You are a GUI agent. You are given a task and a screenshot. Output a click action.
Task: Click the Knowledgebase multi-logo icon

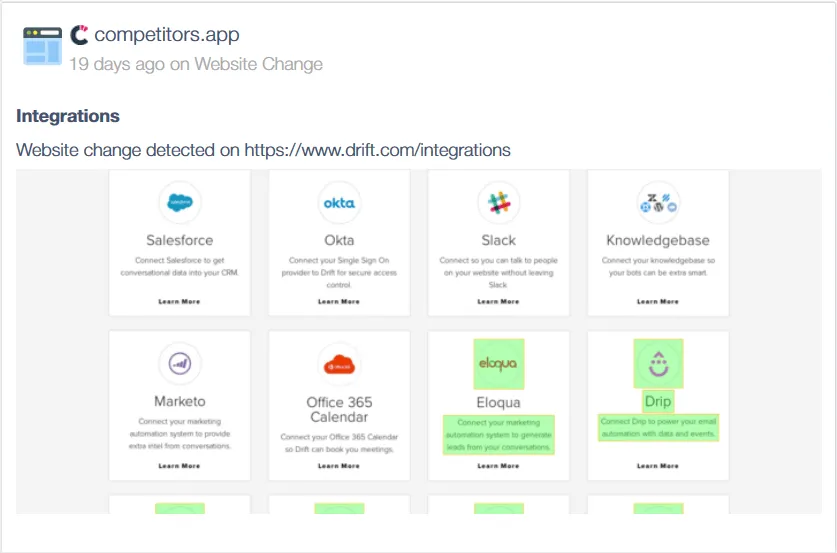click(658, 203)
